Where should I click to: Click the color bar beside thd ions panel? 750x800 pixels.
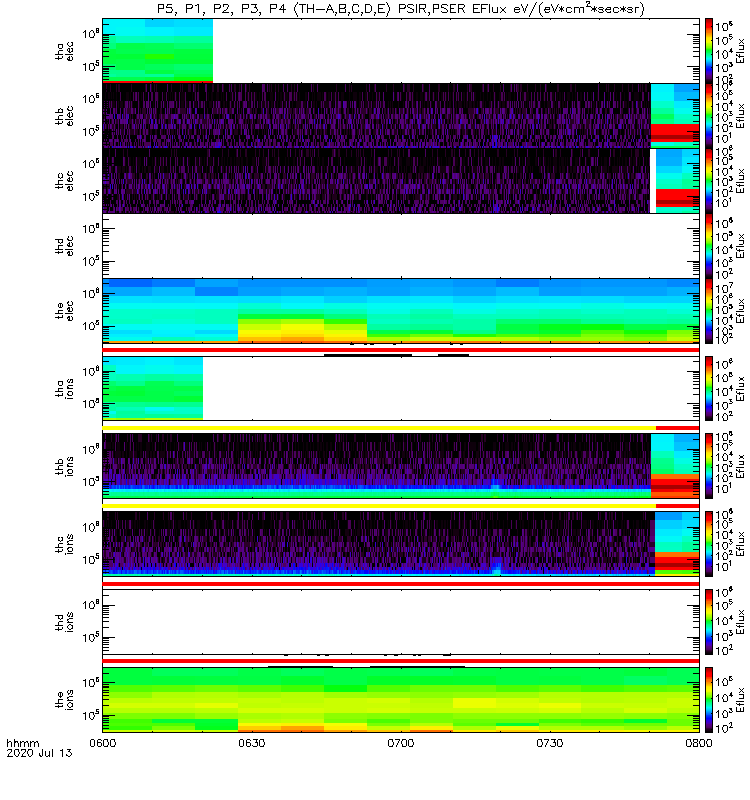pos(709,622)
